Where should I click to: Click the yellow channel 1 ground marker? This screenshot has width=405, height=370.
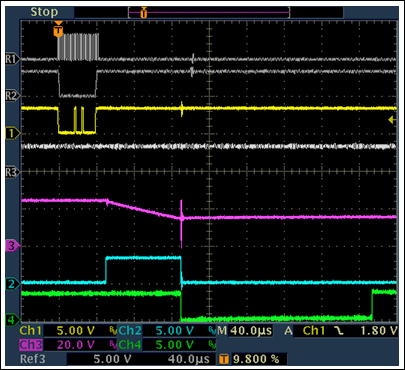click(12, 134)
